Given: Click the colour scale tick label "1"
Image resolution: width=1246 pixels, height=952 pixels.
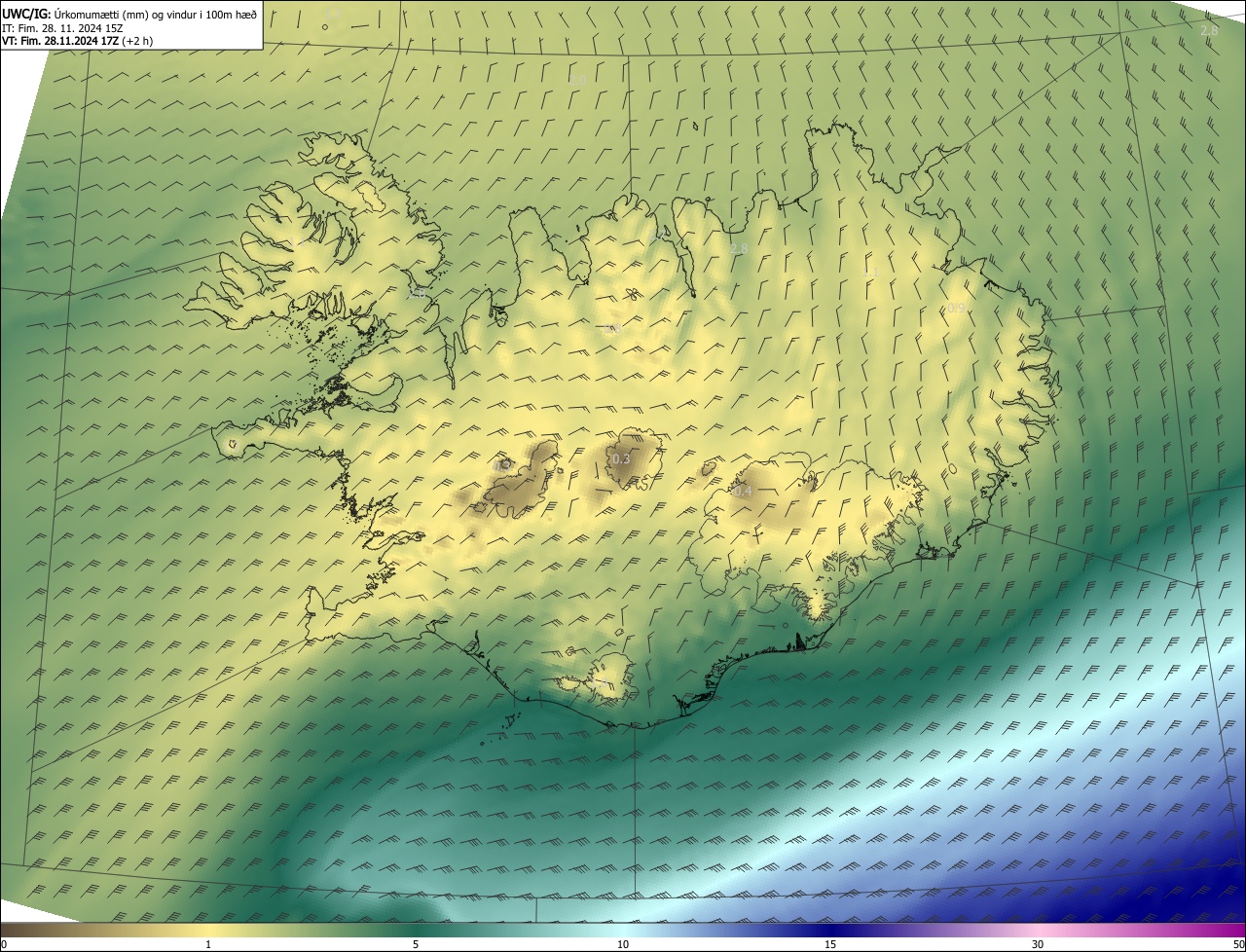Looking at the screenshot, I should point(208,945).
